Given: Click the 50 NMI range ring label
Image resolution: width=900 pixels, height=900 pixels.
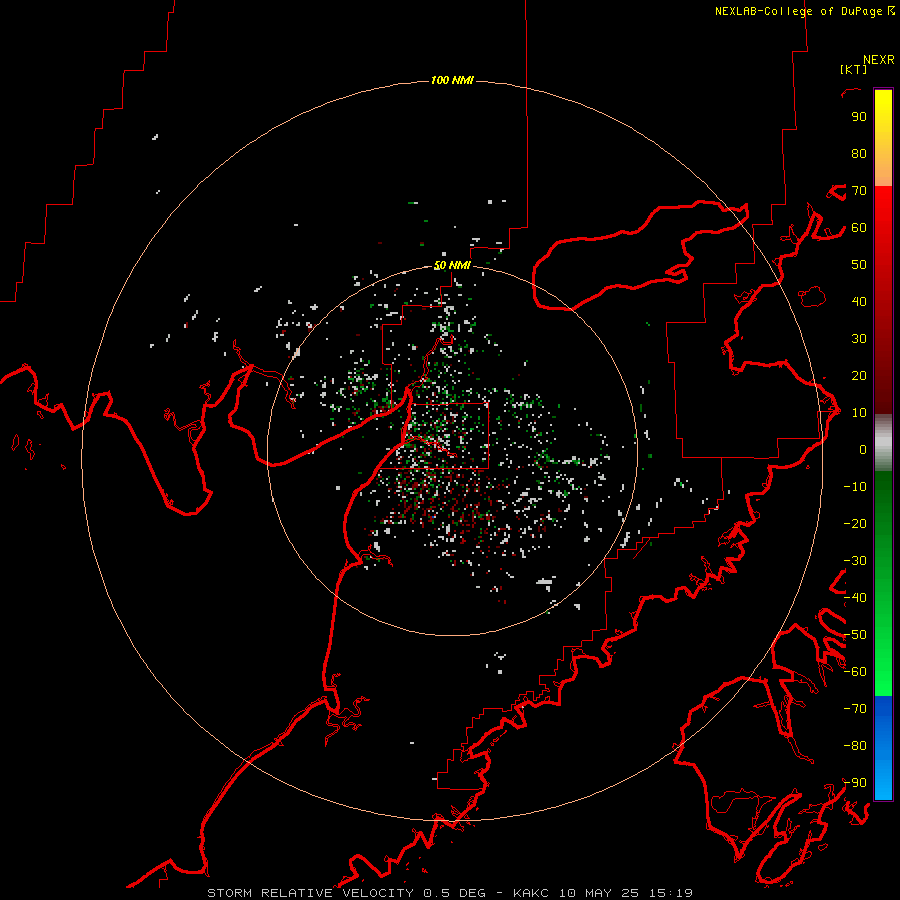Looking at the screenshot, I should [452, 265].
